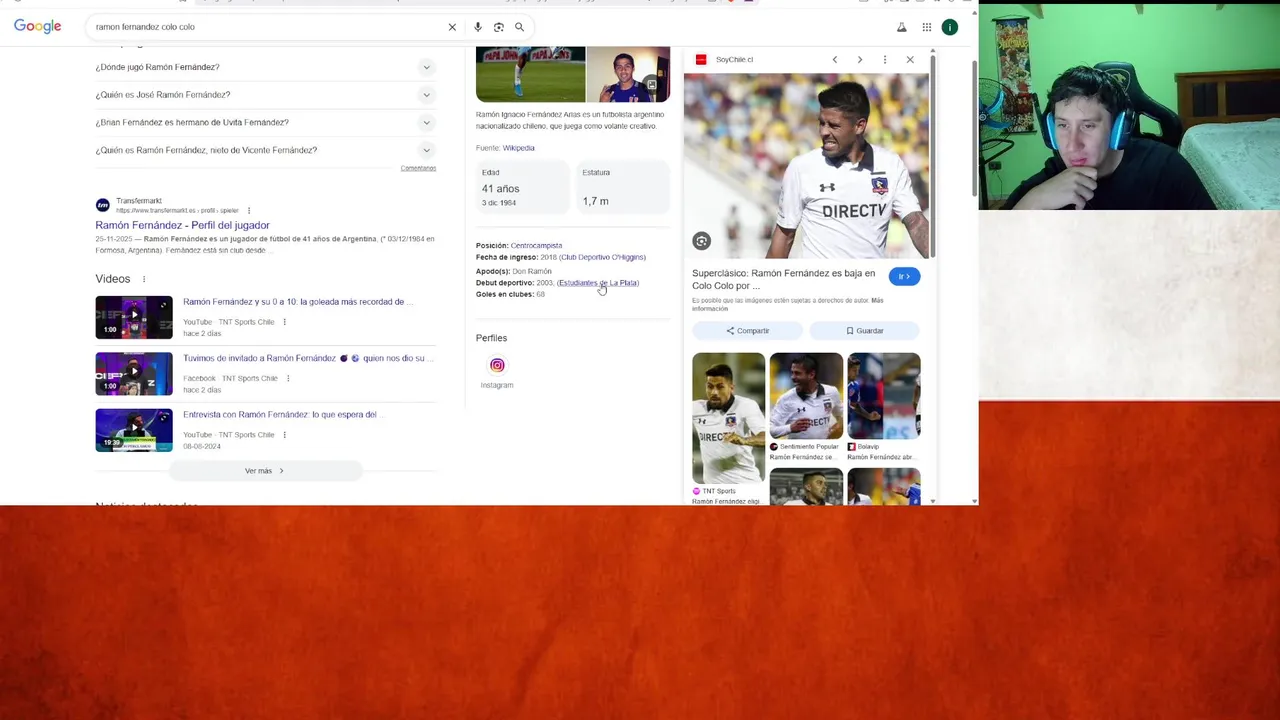Screen dimensions: 1280x720
Task: Play 'su 0 a 10' goleada video thumbnail
Action: pos(134,317)
